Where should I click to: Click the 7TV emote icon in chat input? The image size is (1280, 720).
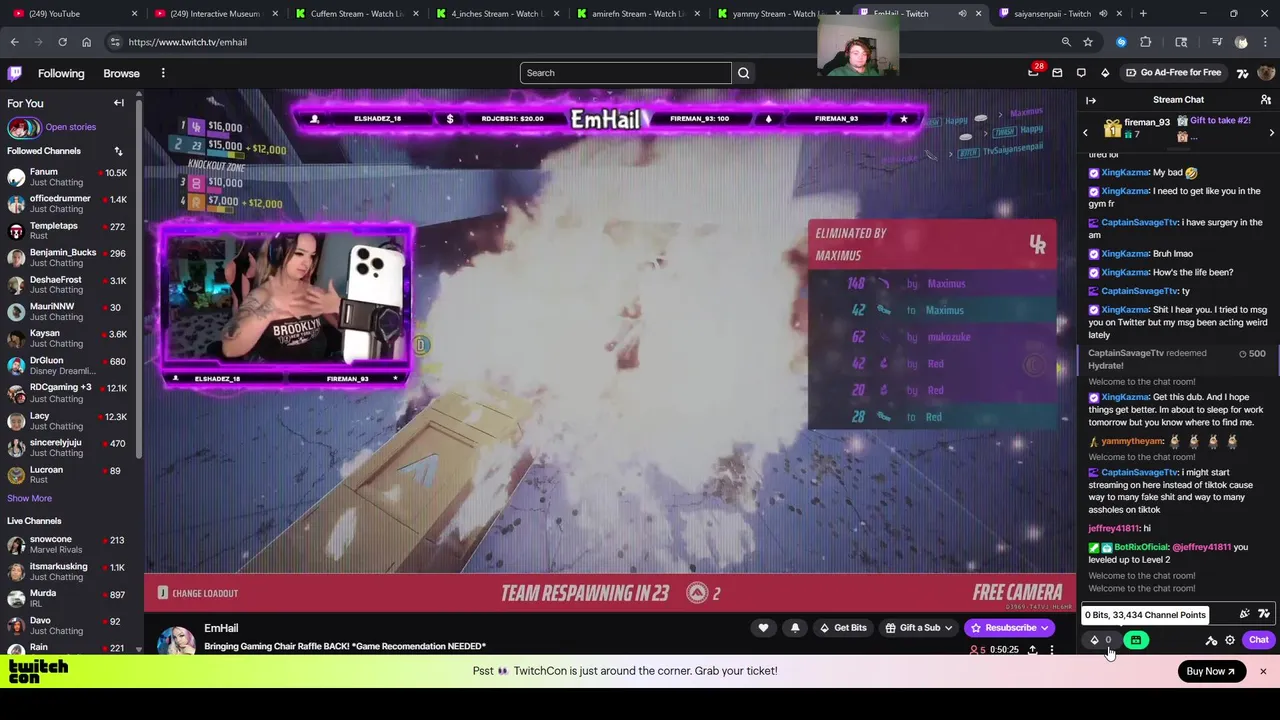1264,614
